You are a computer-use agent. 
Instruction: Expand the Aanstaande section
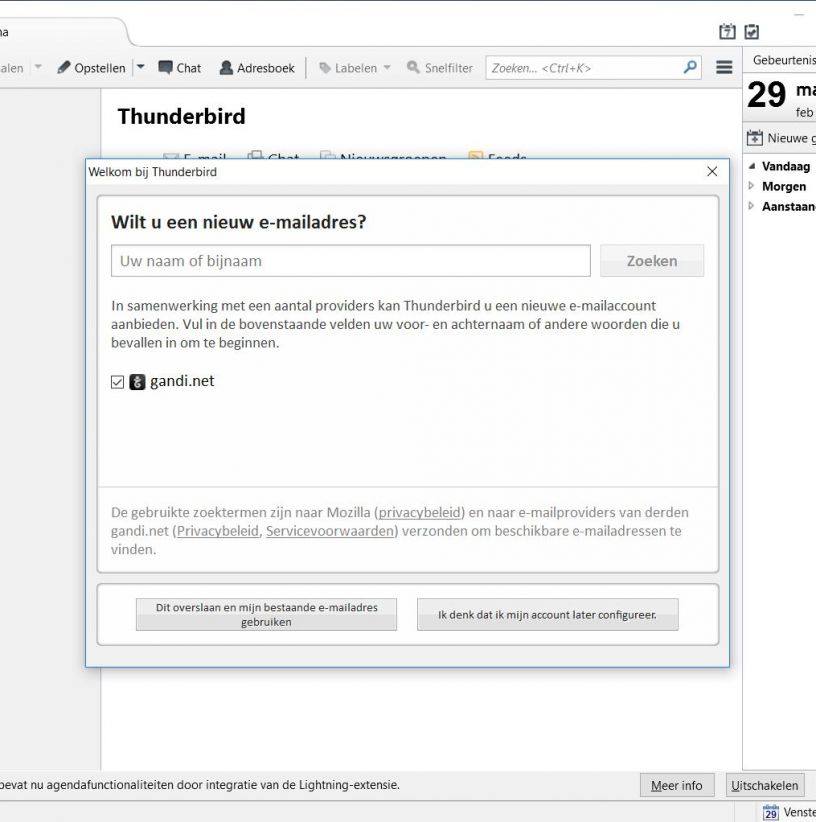751,206
